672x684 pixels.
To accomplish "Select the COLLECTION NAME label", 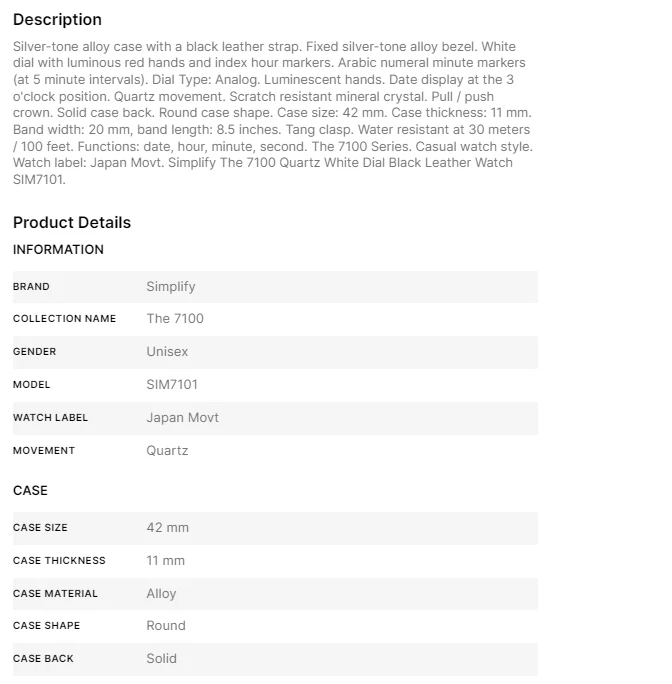I will [x=64, y=319].
